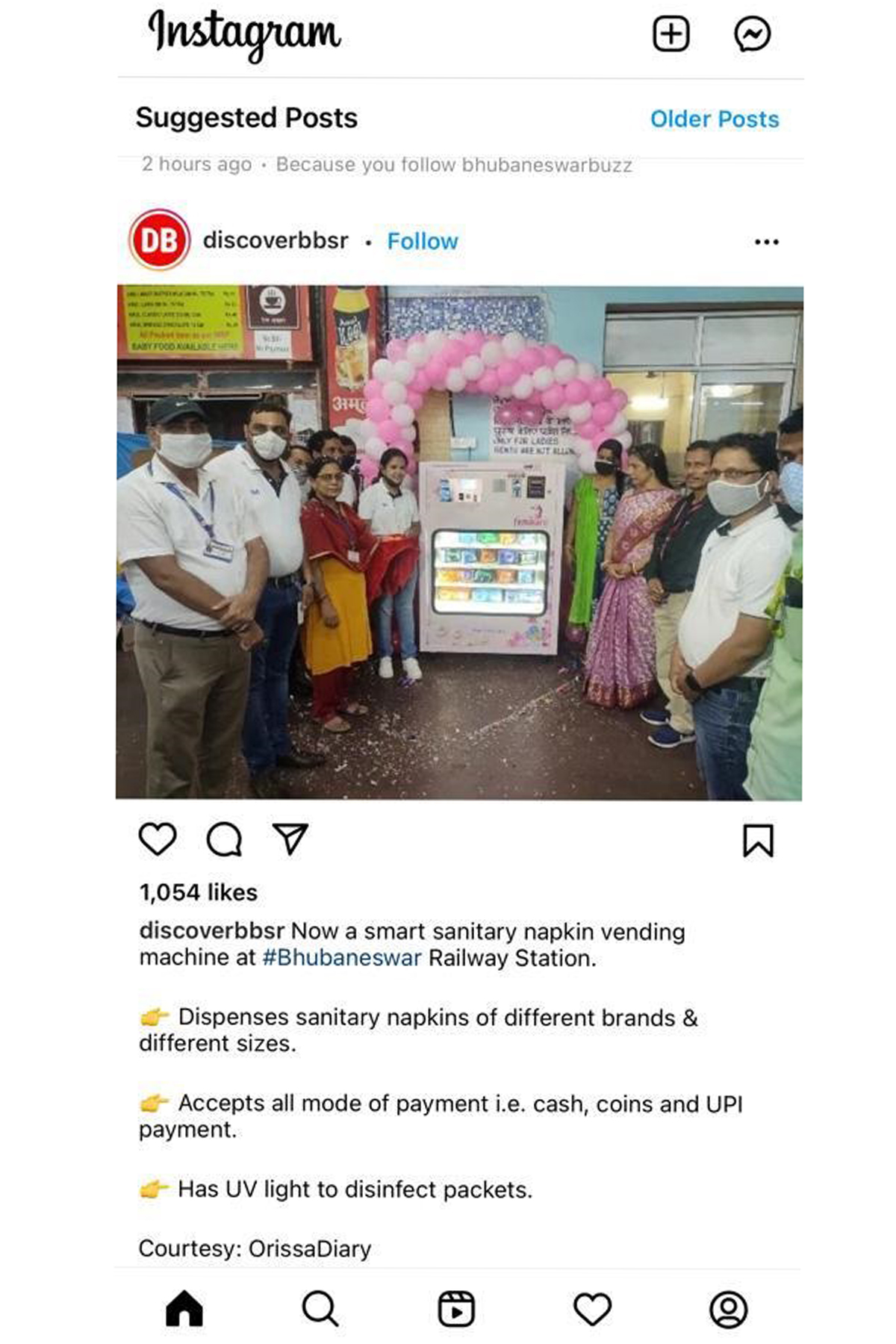
Task: Tap the discoverbbsr username in header
Action: [x=276, y=240]
